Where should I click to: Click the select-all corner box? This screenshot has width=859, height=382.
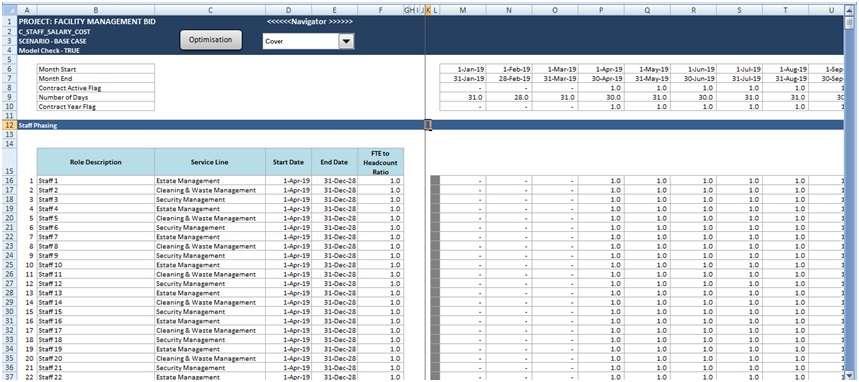pyautogui.click(x=9, y=10)
